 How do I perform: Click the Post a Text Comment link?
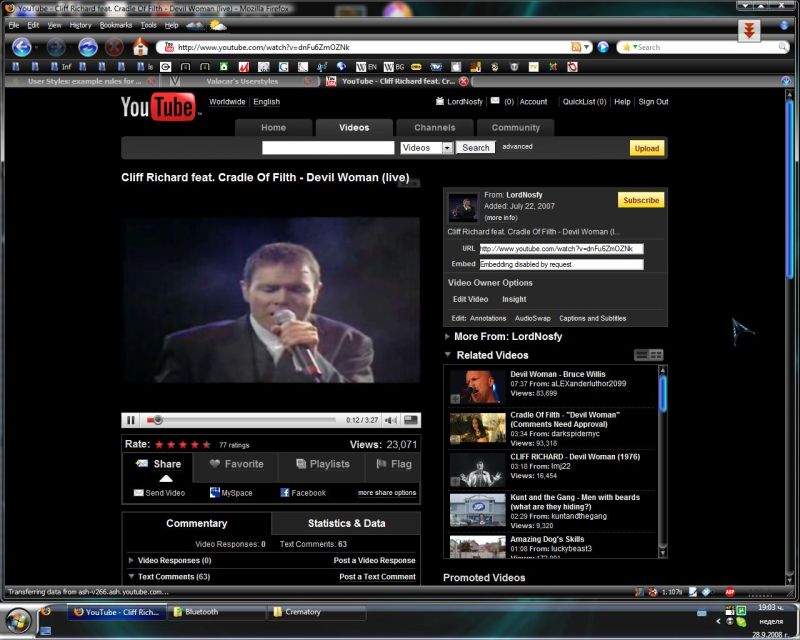(x=377, y=577)
